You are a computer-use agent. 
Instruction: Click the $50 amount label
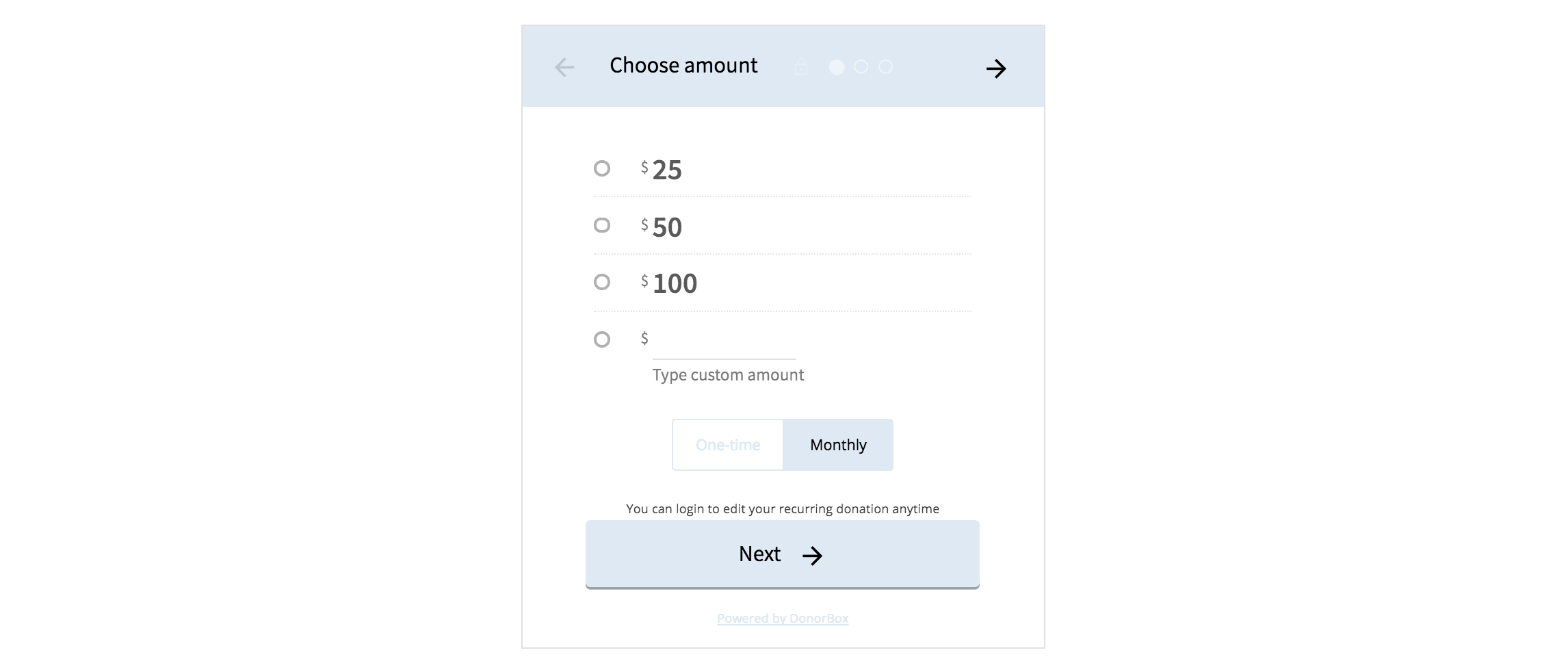(x=662, y=227)
